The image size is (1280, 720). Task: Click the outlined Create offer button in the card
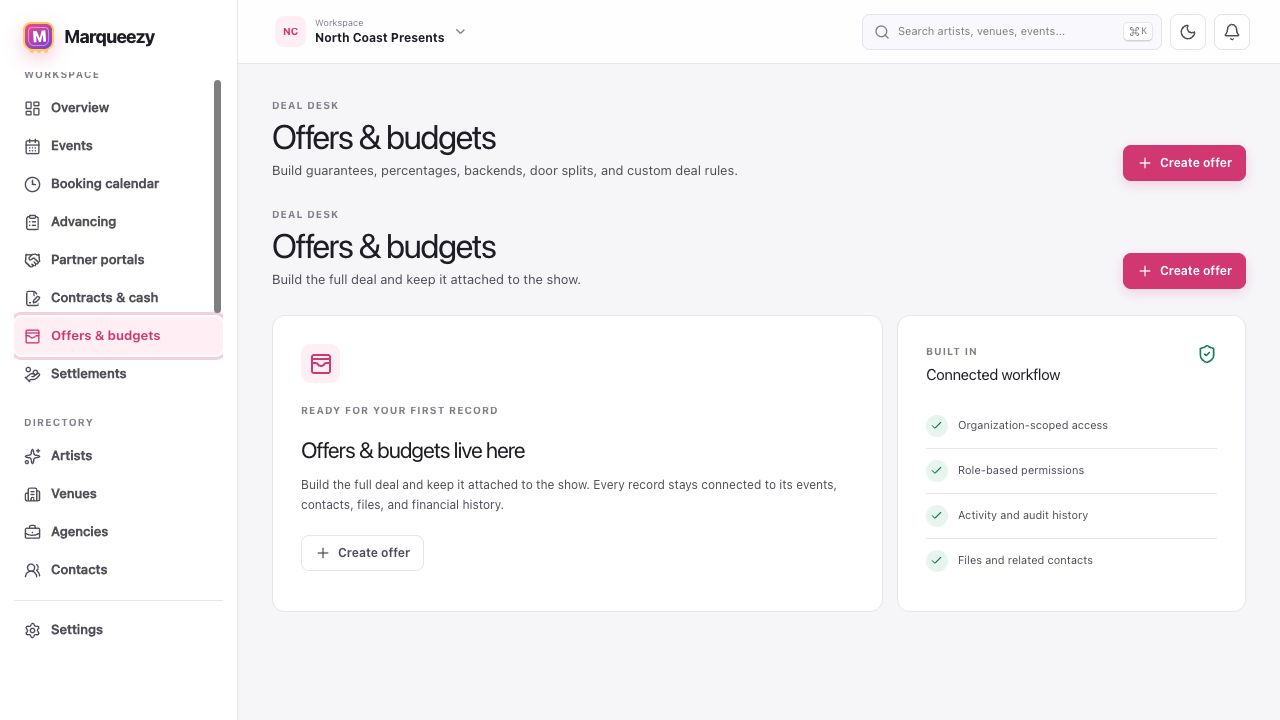362,553
